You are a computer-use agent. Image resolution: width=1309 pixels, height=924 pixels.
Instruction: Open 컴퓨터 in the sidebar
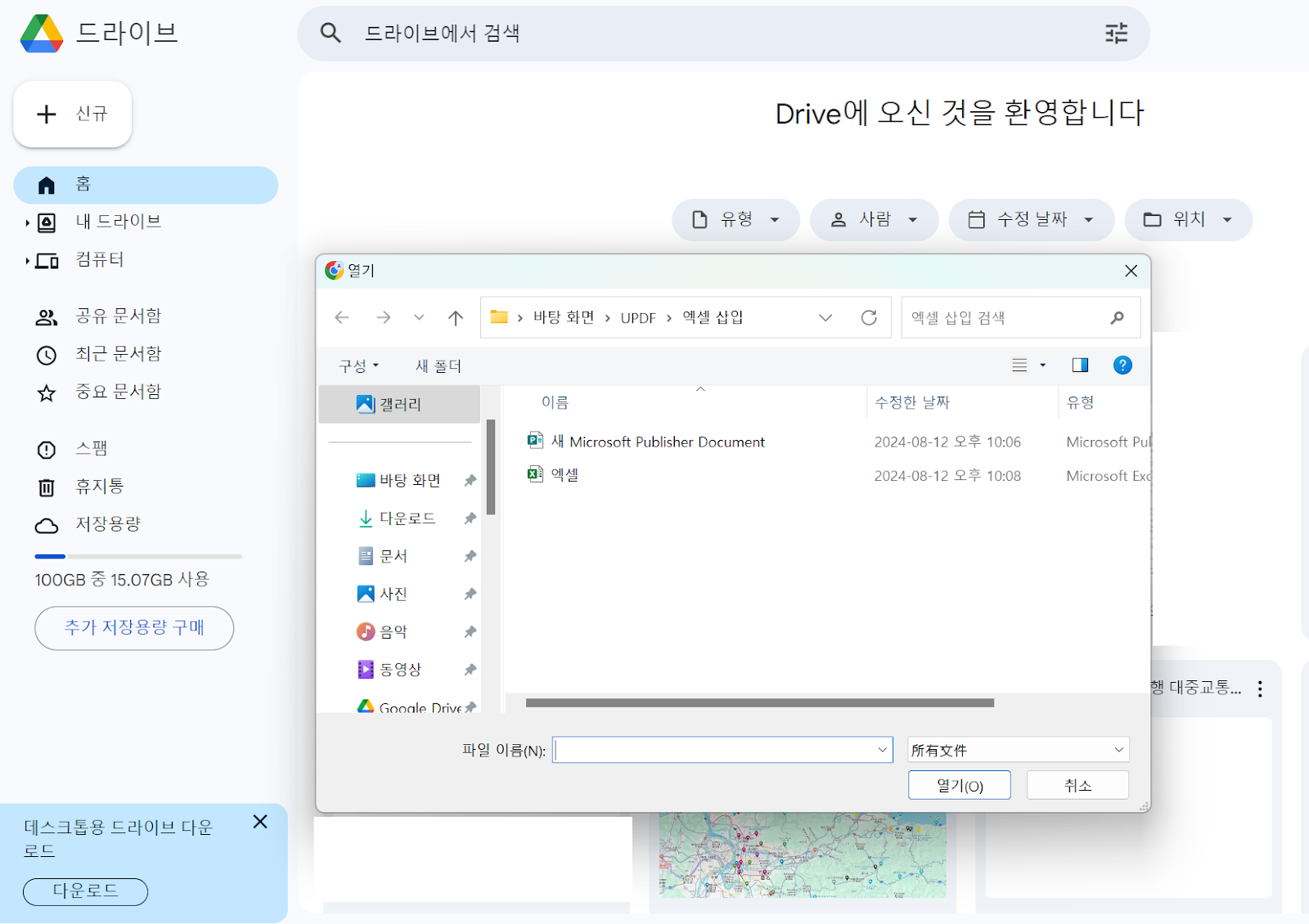point(100,260)
